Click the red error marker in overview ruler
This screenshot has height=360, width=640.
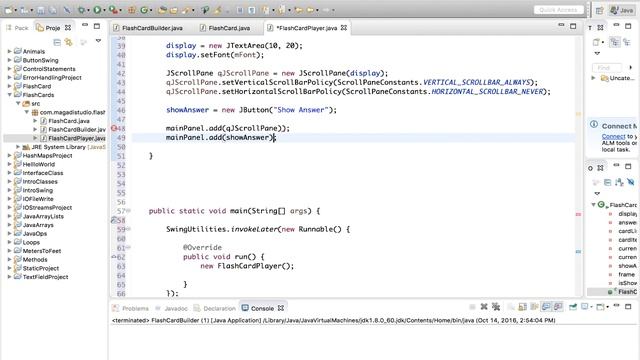point(578,214)
